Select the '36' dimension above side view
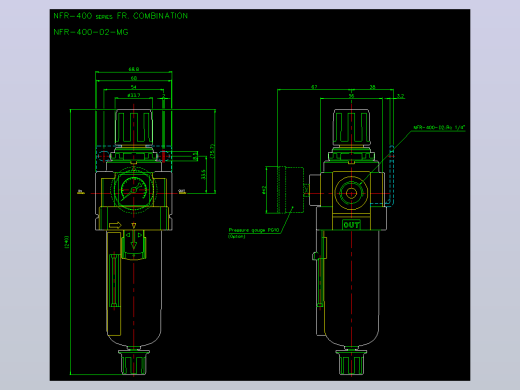 tap(351, 96)
